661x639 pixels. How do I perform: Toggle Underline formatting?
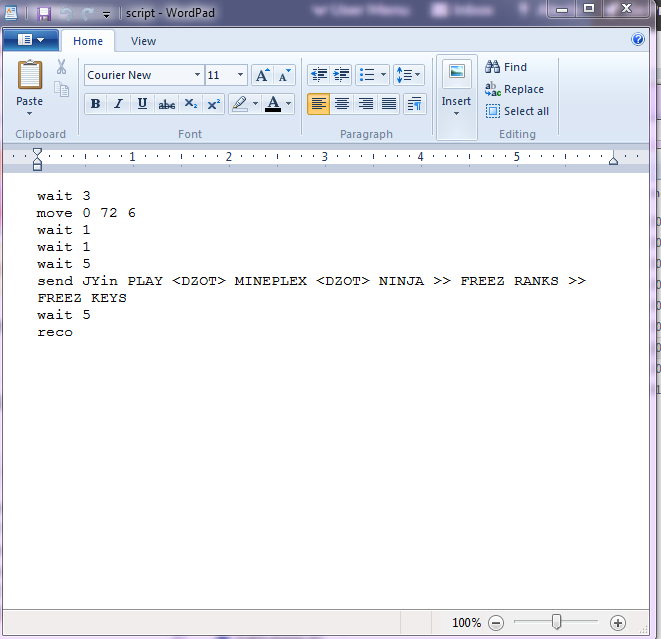coord(142,104)
